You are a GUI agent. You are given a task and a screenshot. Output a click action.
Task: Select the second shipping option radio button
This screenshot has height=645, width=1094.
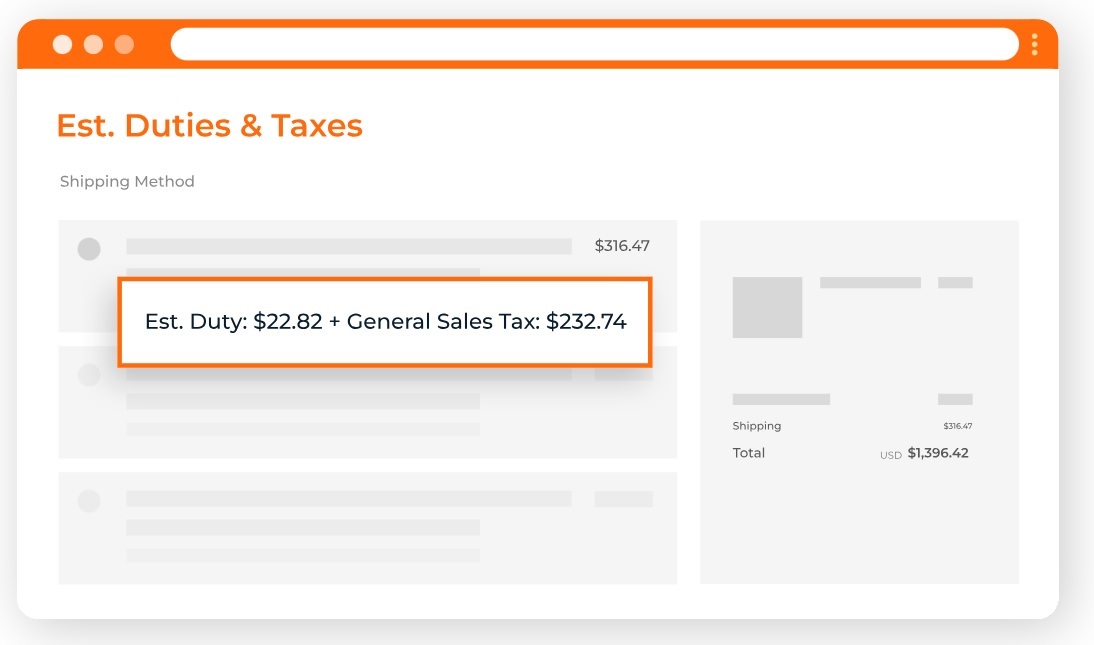point(89,375)
